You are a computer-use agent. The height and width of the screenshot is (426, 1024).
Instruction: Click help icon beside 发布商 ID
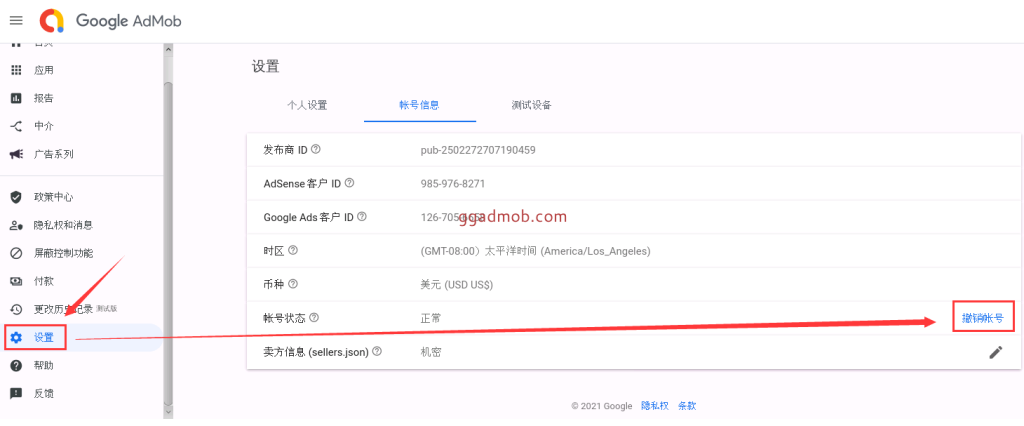tap(316, 150)
